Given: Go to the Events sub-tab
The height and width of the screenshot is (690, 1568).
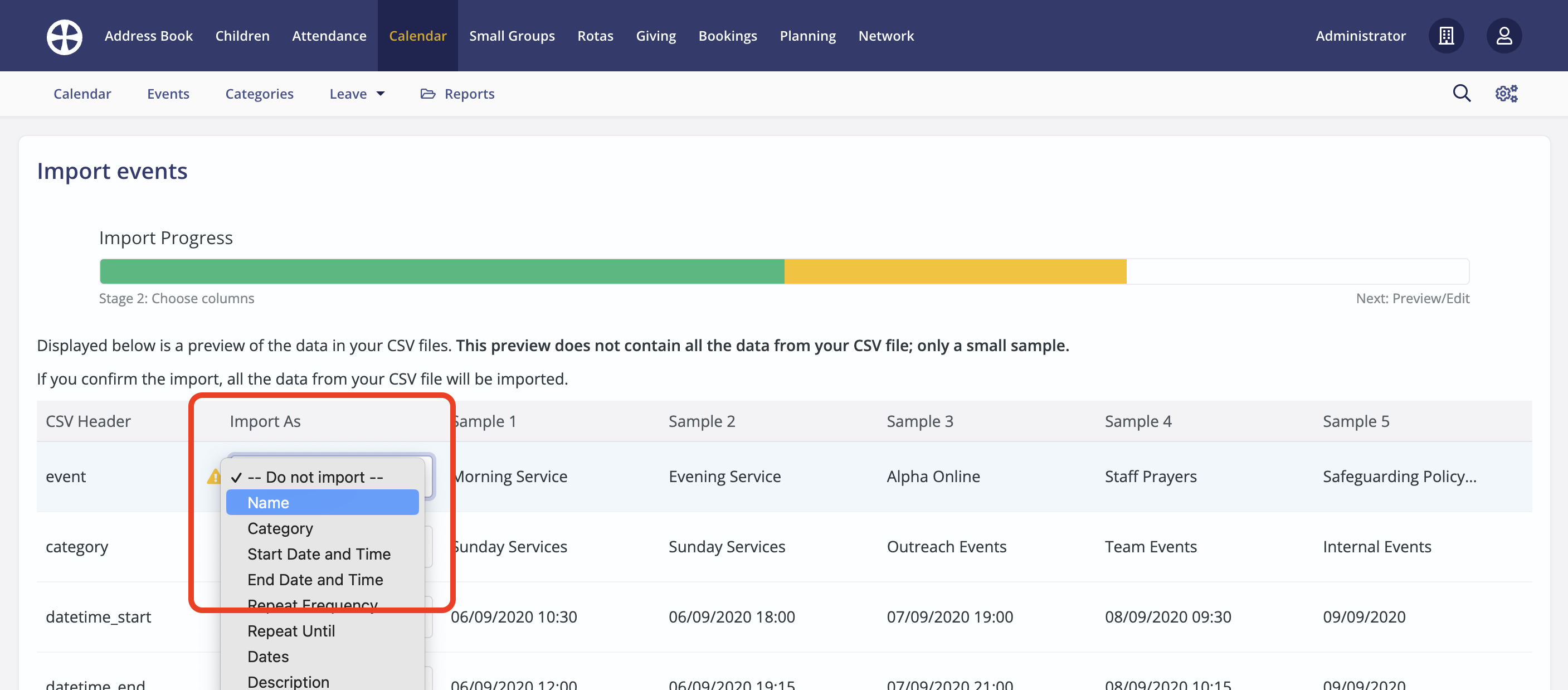Looking at the screenshot, I should tap(168, 94).
